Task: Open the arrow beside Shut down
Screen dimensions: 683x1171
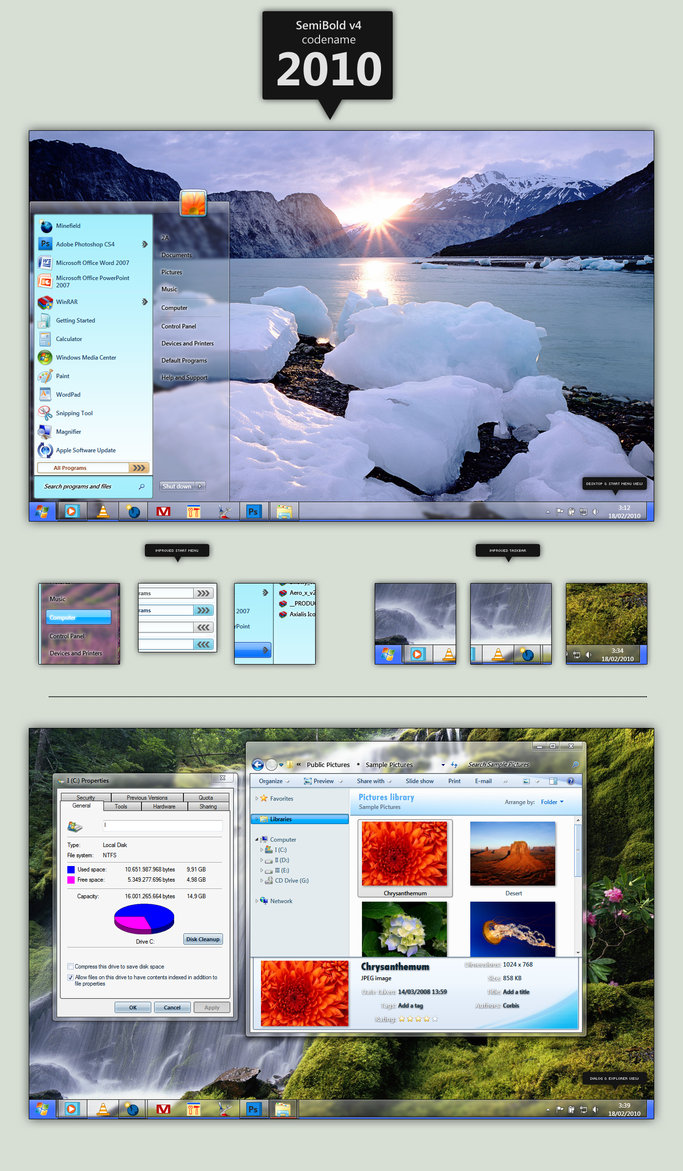Action: (201, 486)
